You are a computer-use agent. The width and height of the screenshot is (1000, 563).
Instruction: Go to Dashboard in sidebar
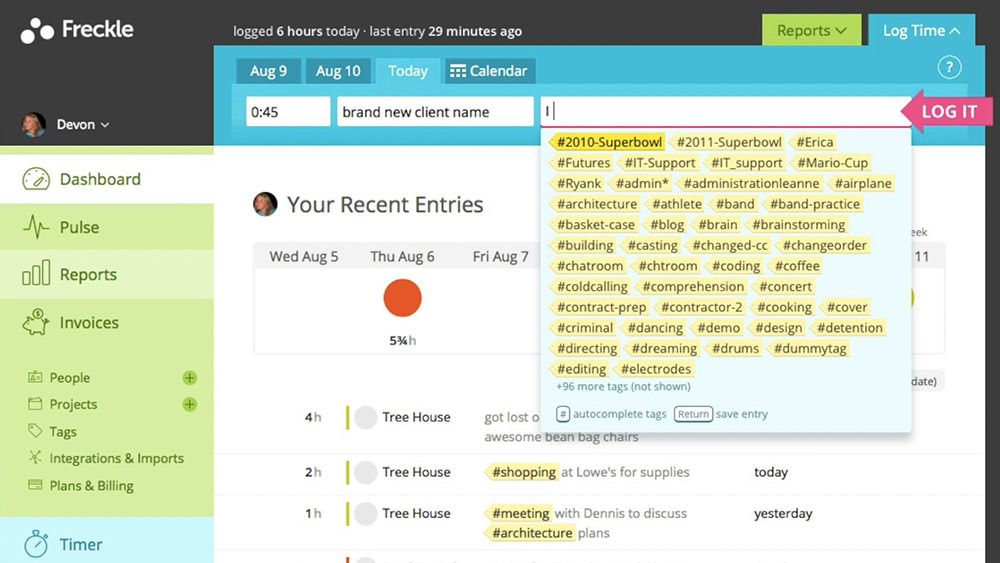pyautogui.click(x=107, y=179)
